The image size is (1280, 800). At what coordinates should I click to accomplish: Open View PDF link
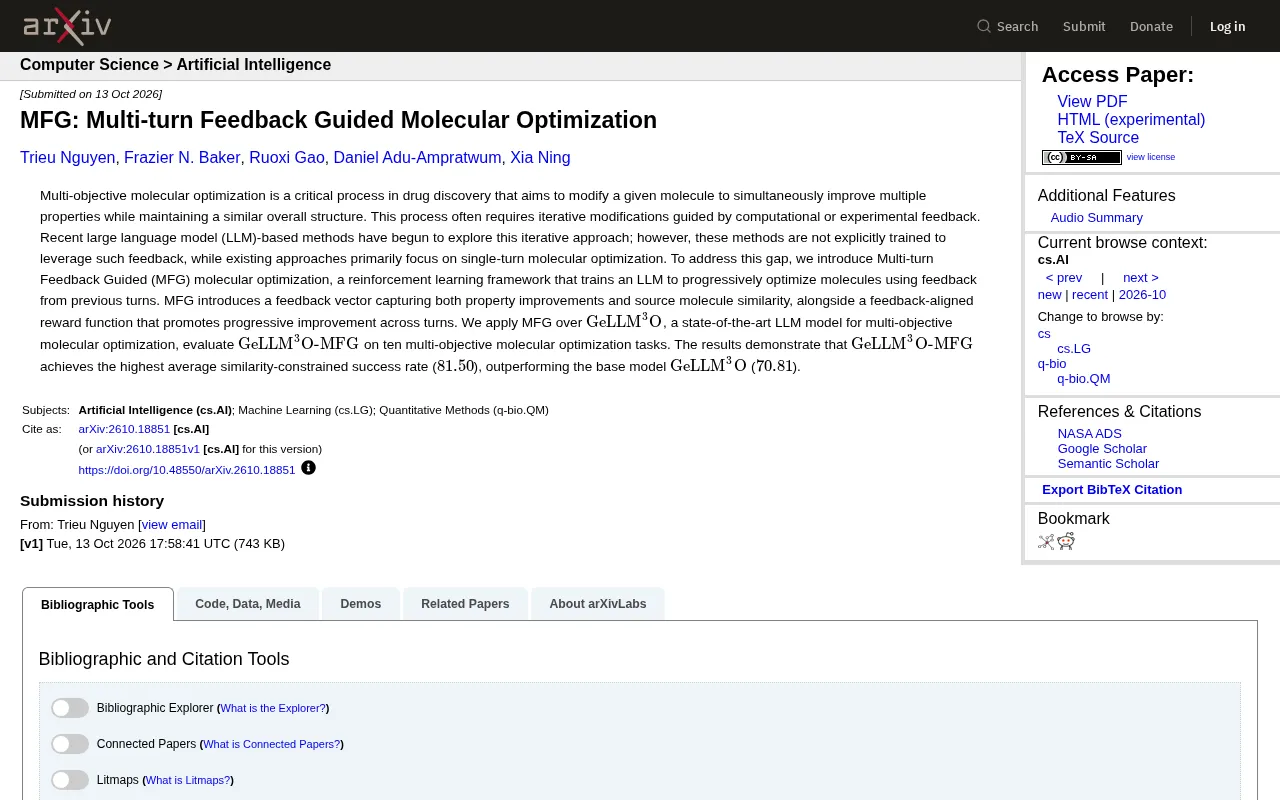(1092, 102)
